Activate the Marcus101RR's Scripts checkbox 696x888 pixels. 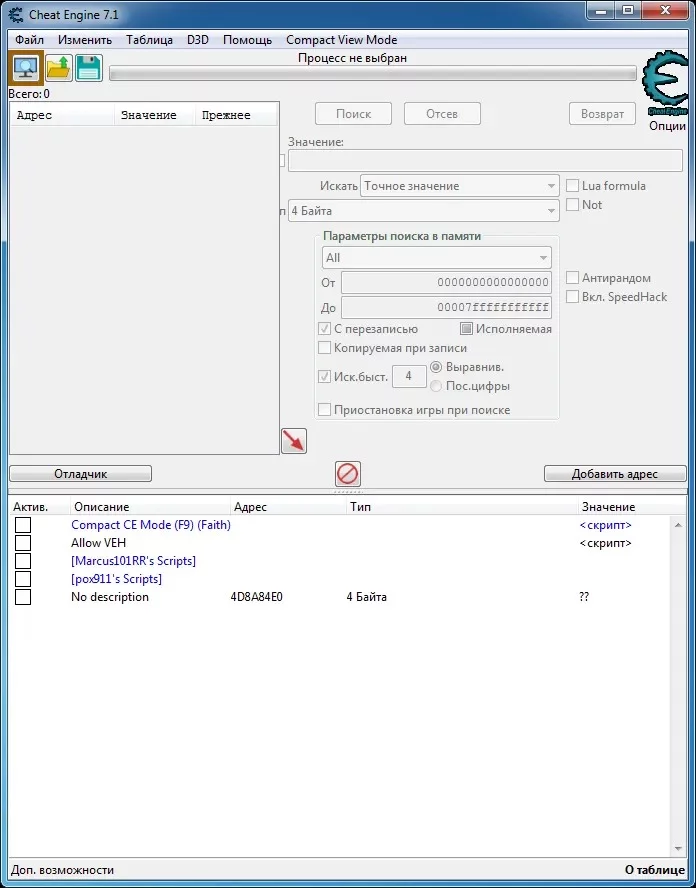tap(23, 561)
